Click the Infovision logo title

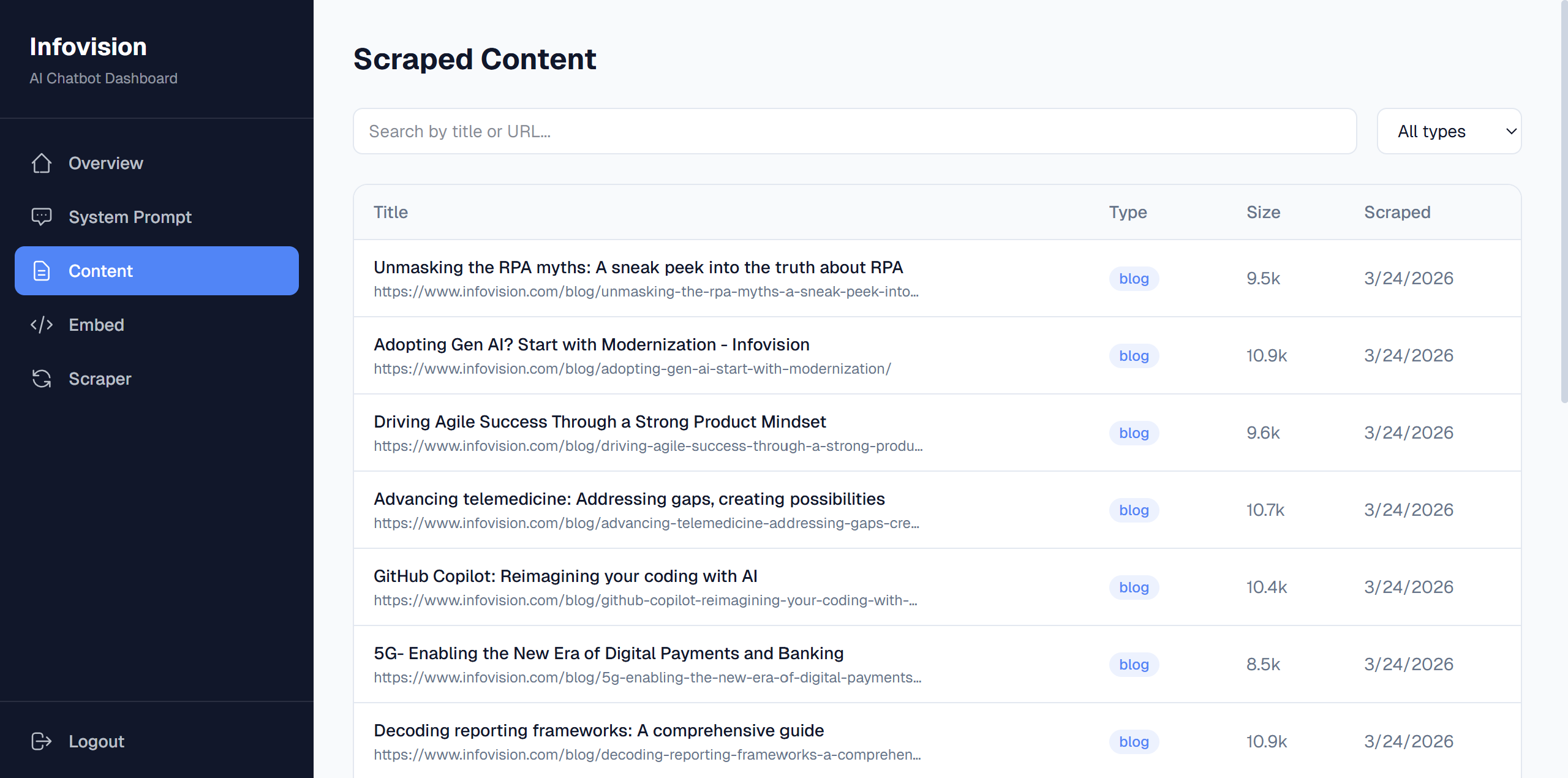coord(88,47)
